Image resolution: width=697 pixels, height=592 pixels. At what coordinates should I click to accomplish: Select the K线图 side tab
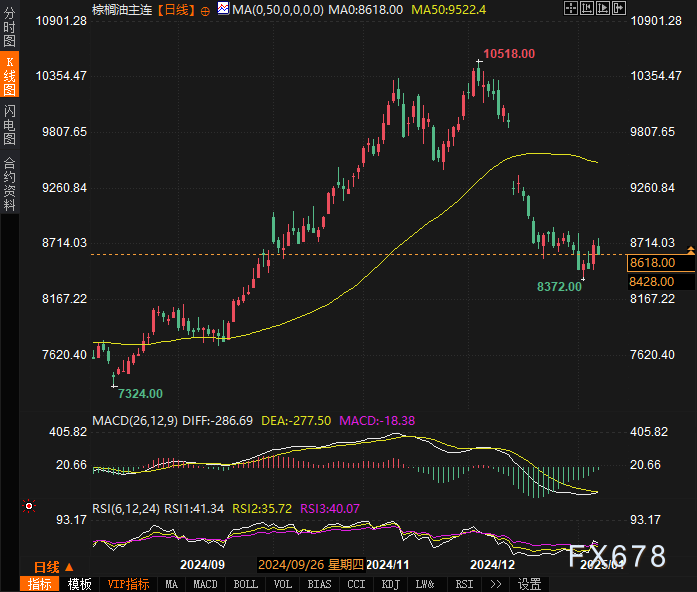(x=9, y=76)
